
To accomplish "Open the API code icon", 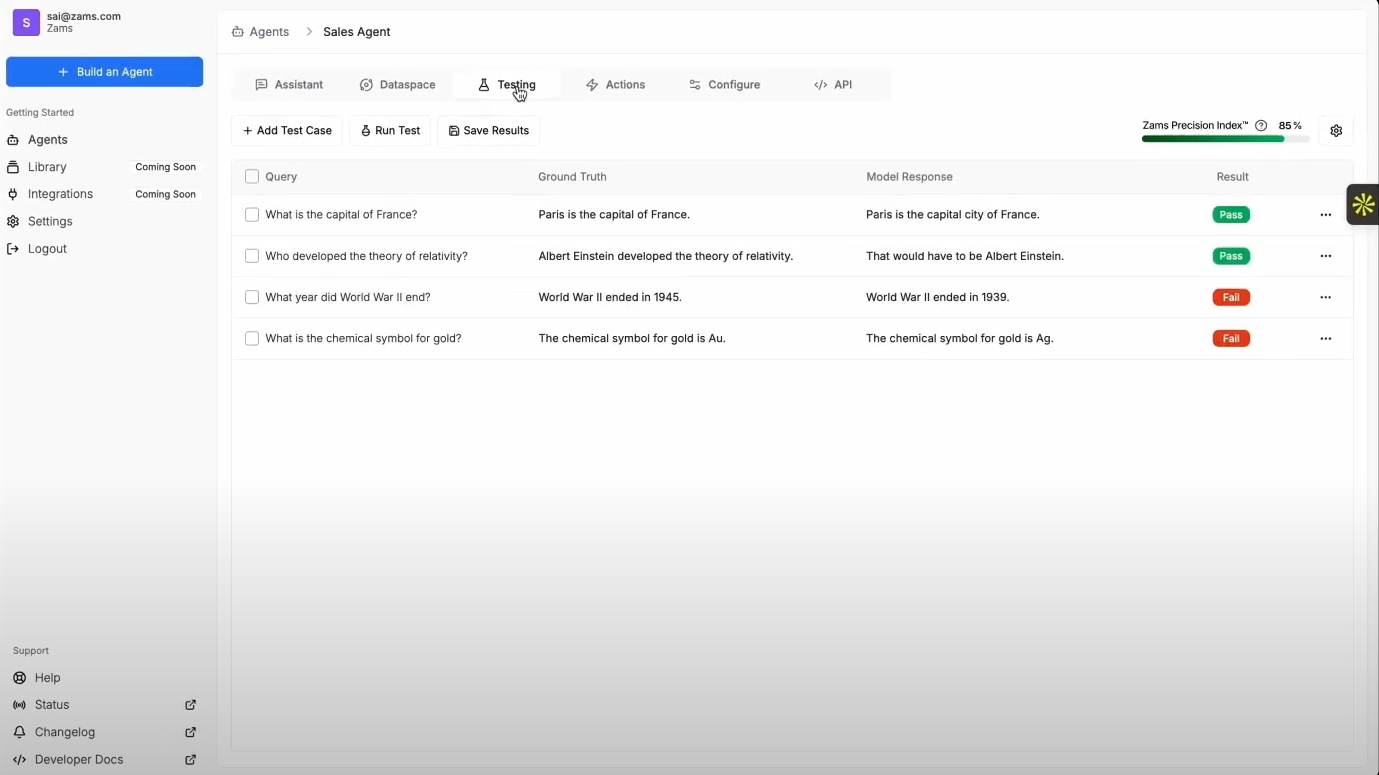I will click(x=820, y=85).
